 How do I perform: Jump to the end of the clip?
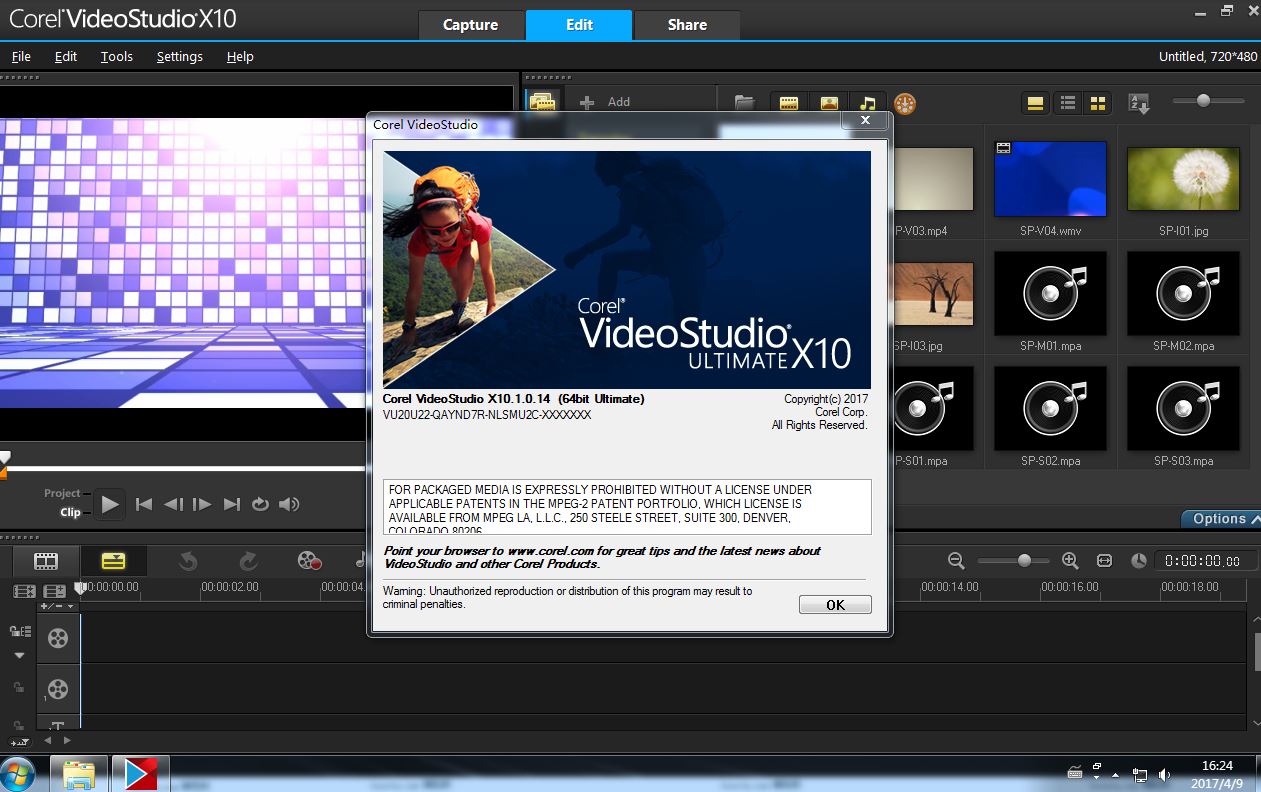coord(232,505)
